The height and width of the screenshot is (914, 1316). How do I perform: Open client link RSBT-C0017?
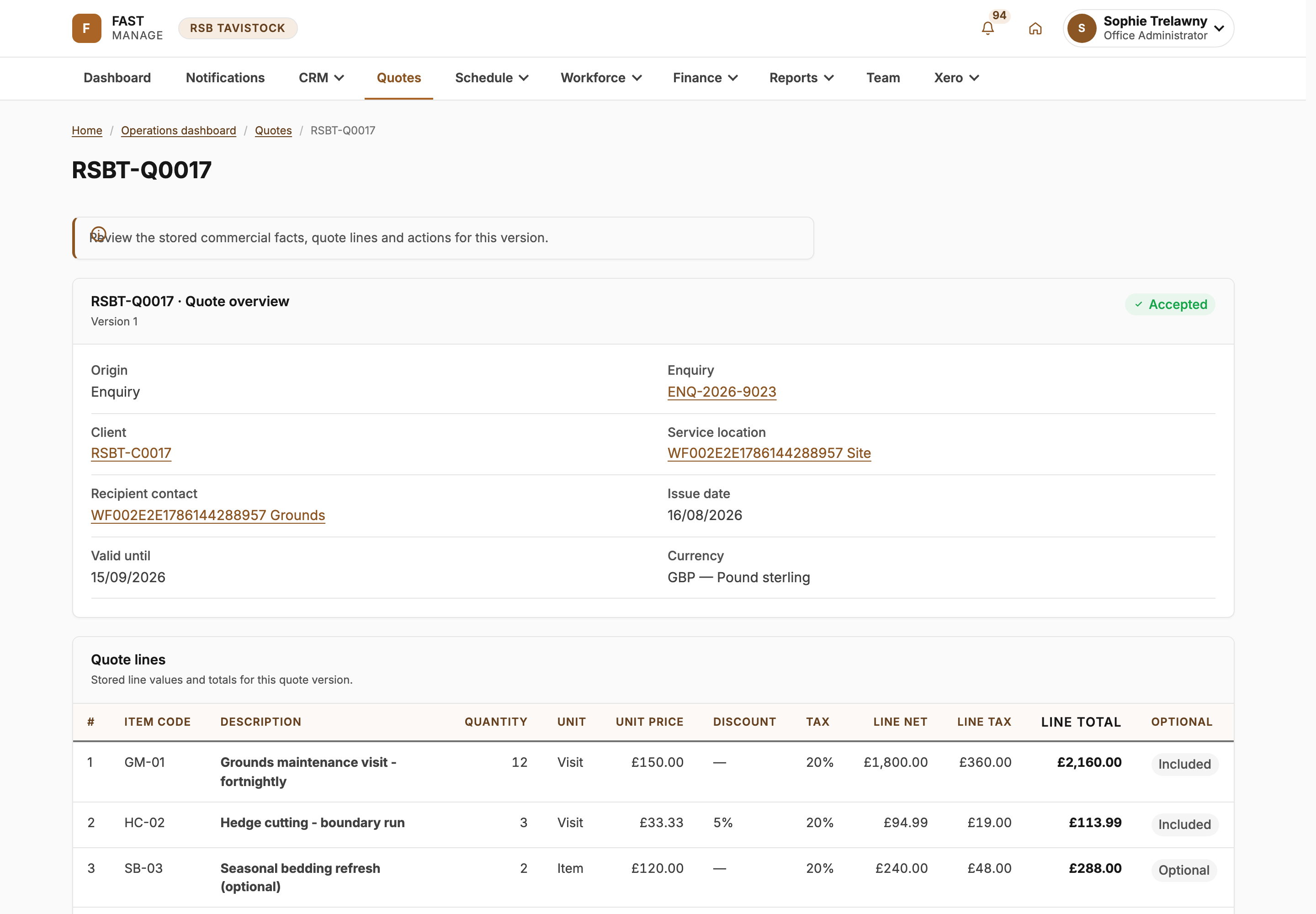pos(131,453)
